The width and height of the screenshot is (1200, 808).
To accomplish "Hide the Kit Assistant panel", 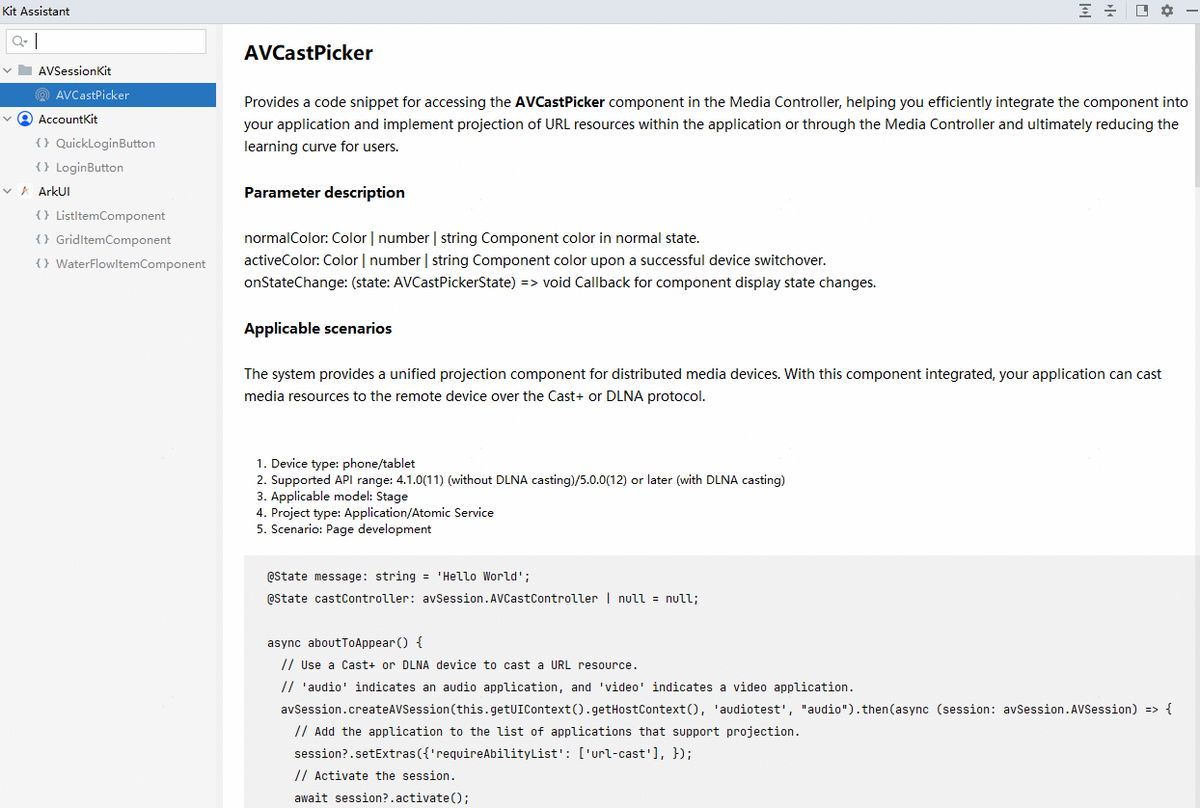I will click(x=1189, y=10).
